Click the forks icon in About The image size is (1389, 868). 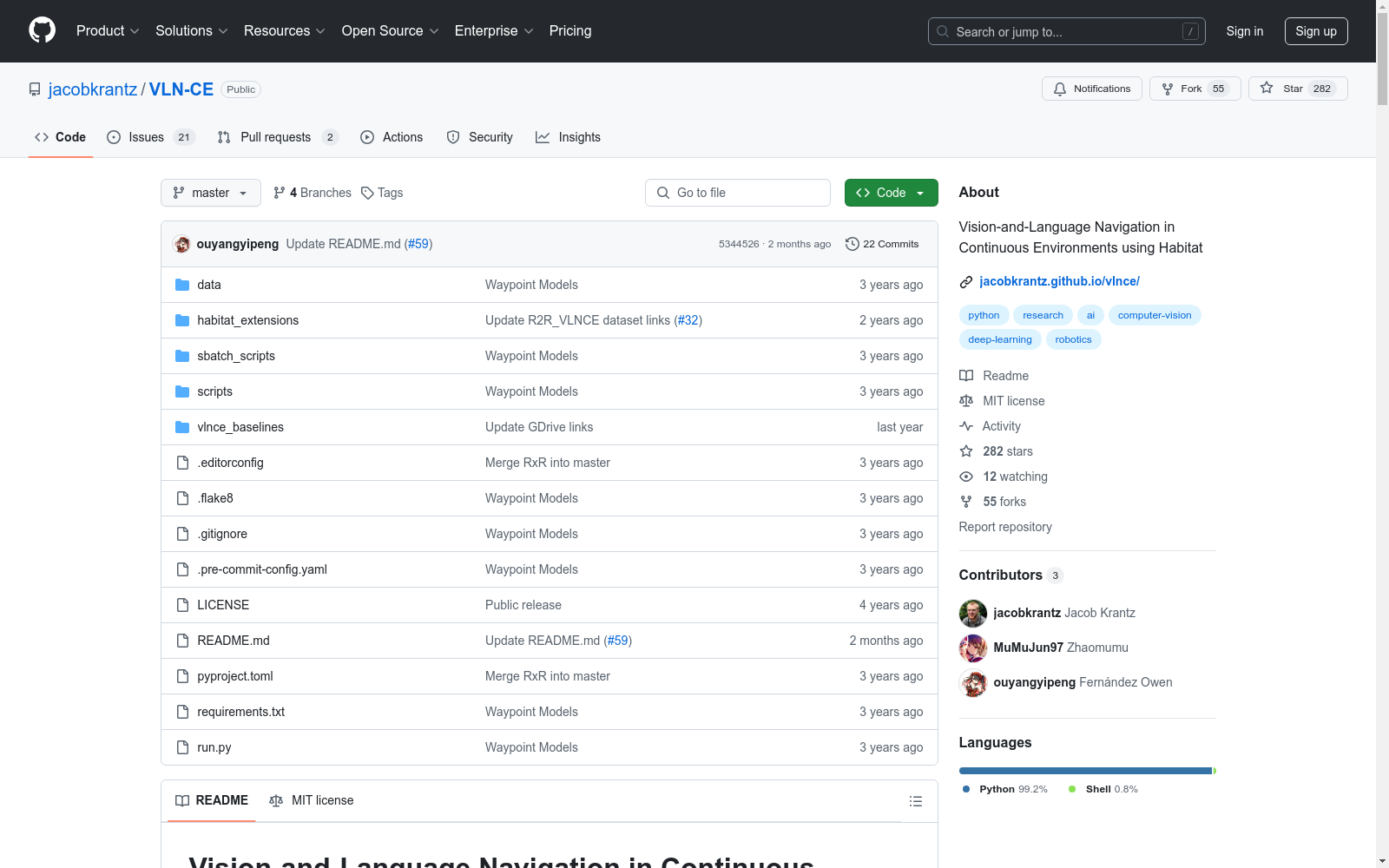pyautogui.click(x=966, y=502)
